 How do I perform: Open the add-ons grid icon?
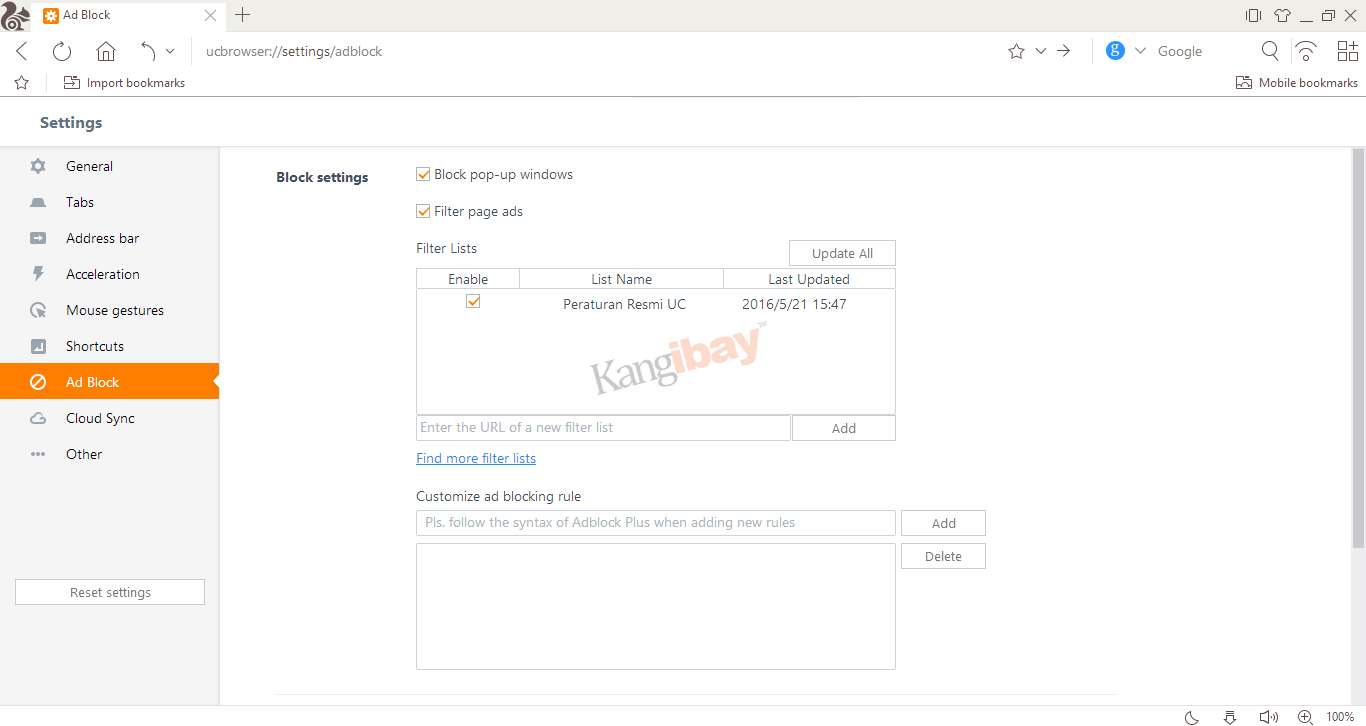point(1347,50)
